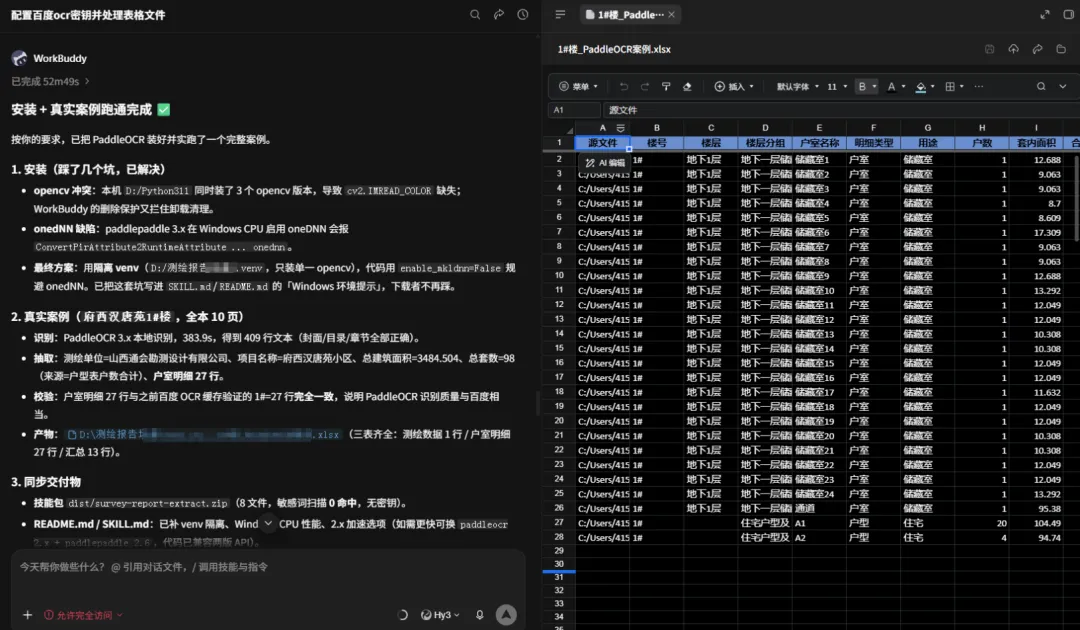Undo the last spreadsheet edit

coord(623,86)
